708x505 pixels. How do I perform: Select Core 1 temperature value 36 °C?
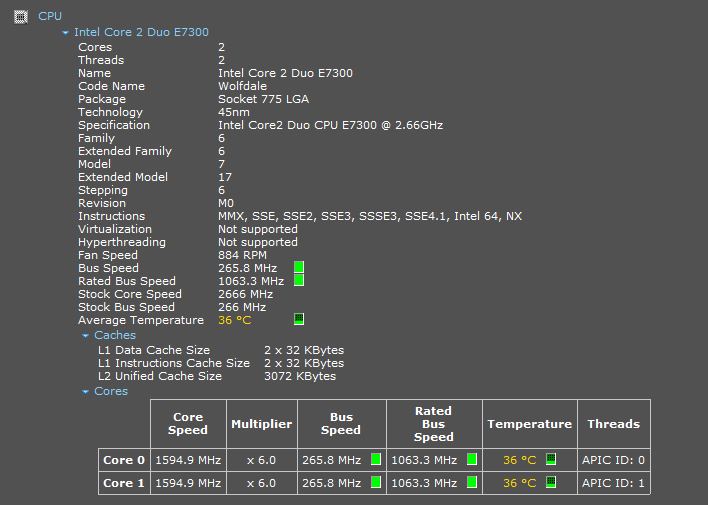[520, 483]
